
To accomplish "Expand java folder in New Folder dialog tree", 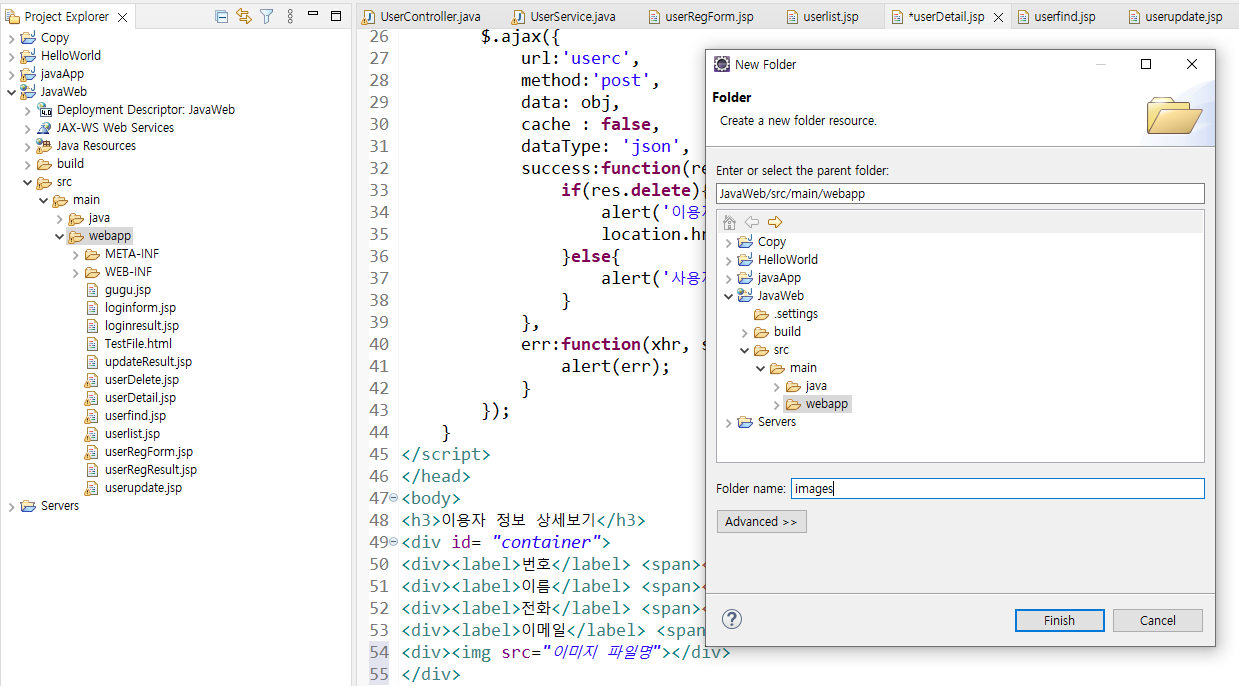I will pyautogui.click(x=777, y=386).
